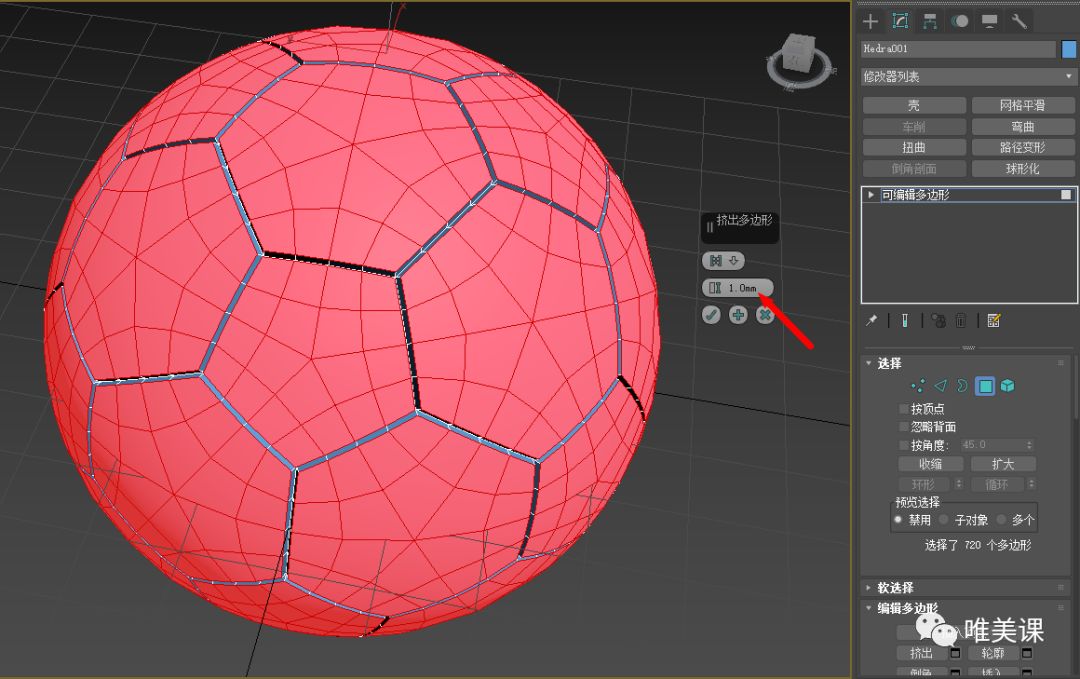Open the Utilities wrench panel tab
The image size is (1080, 679).
1020,20
